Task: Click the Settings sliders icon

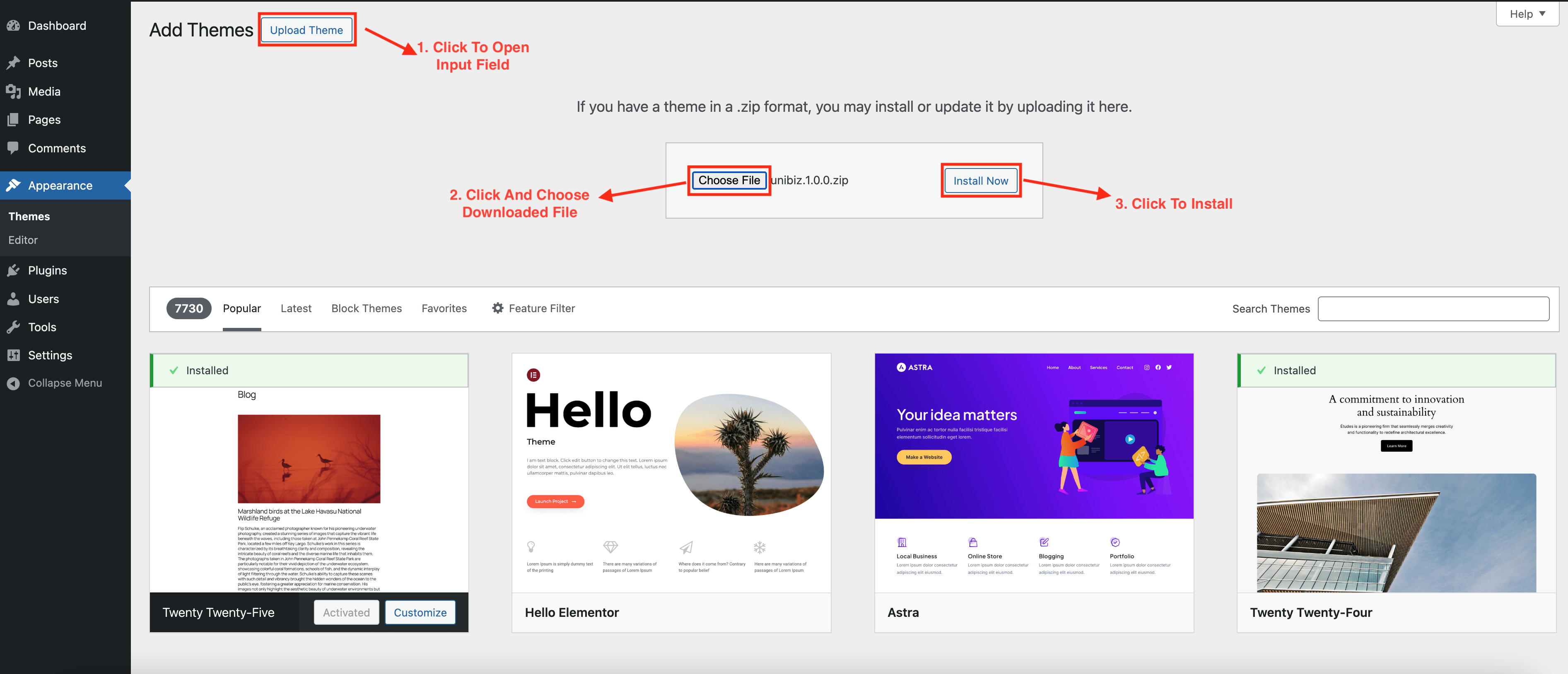Action: coord(13,355)
